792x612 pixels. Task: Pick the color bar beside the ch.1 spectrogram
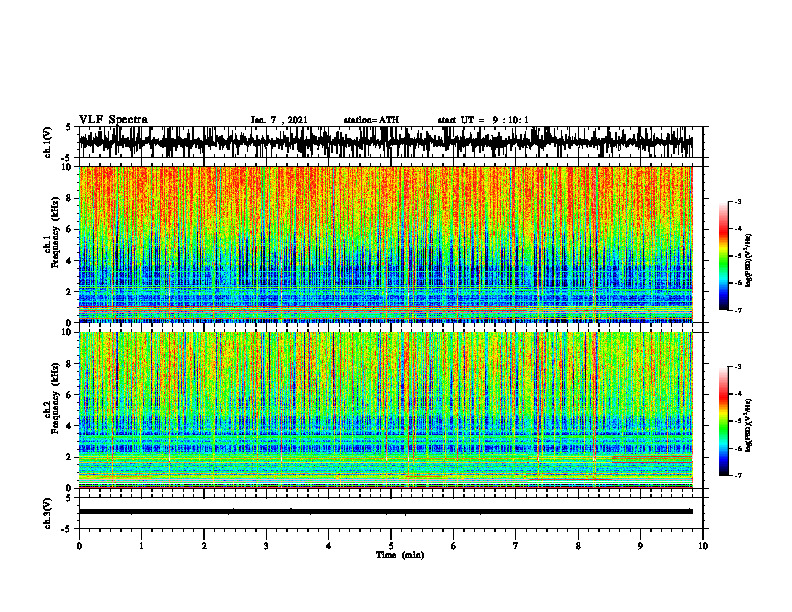(x=723, y=256)
